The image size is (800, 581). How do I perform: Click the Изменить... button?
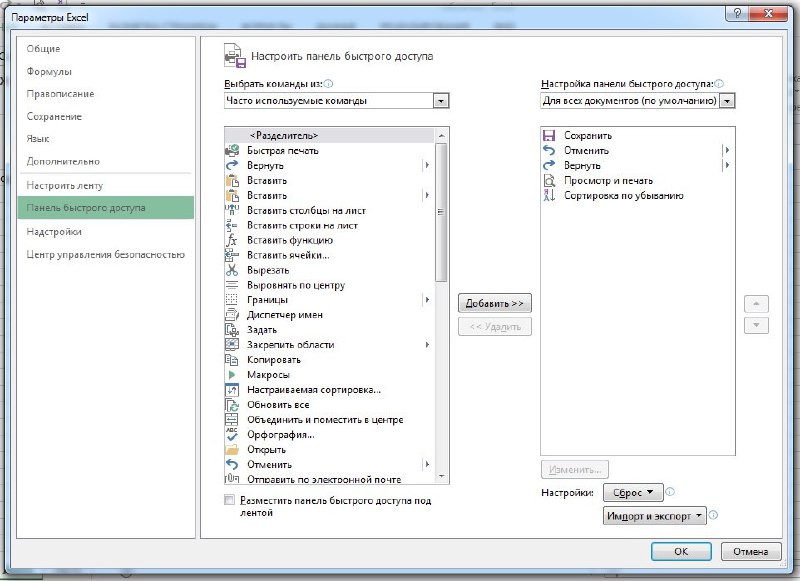(x=574, y=469)
